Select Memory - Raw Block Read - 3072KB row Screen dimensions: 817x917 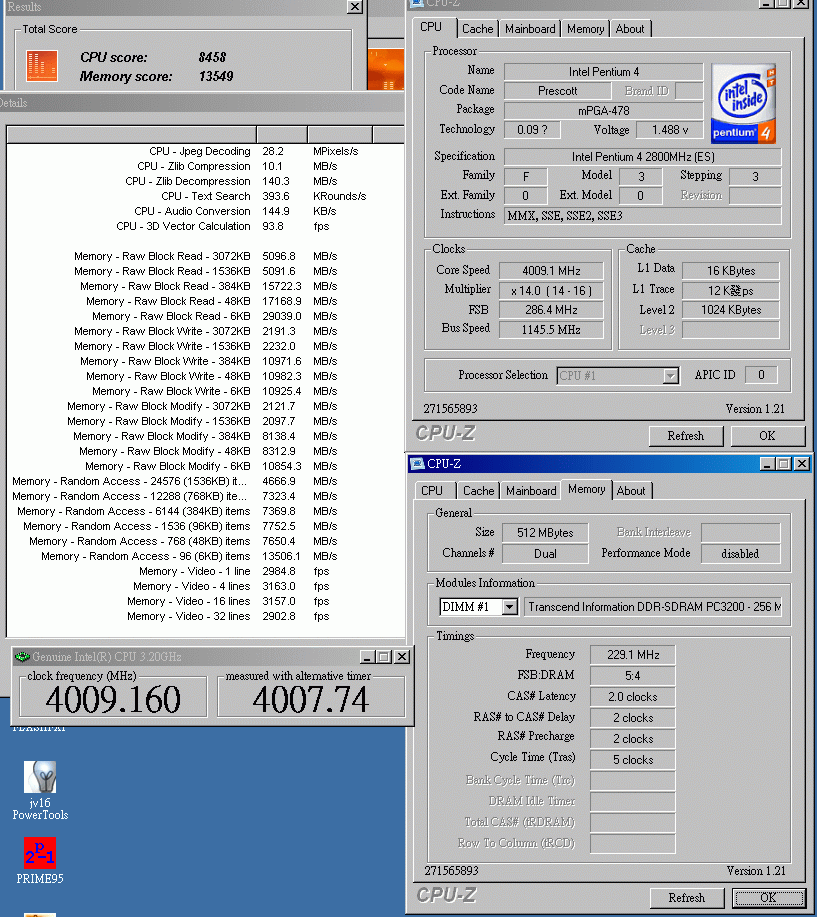point(205,256)
